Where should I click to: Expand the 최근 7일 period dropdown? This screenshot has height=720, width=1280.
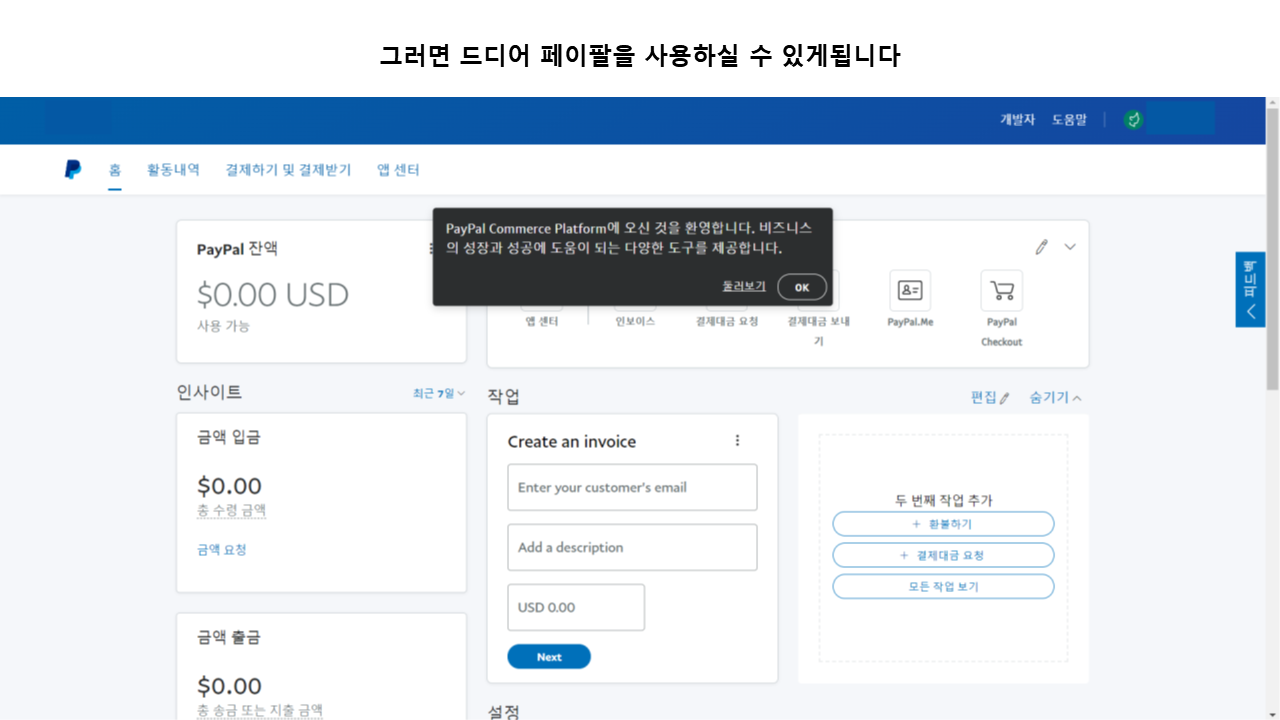[x=439, y=394]
